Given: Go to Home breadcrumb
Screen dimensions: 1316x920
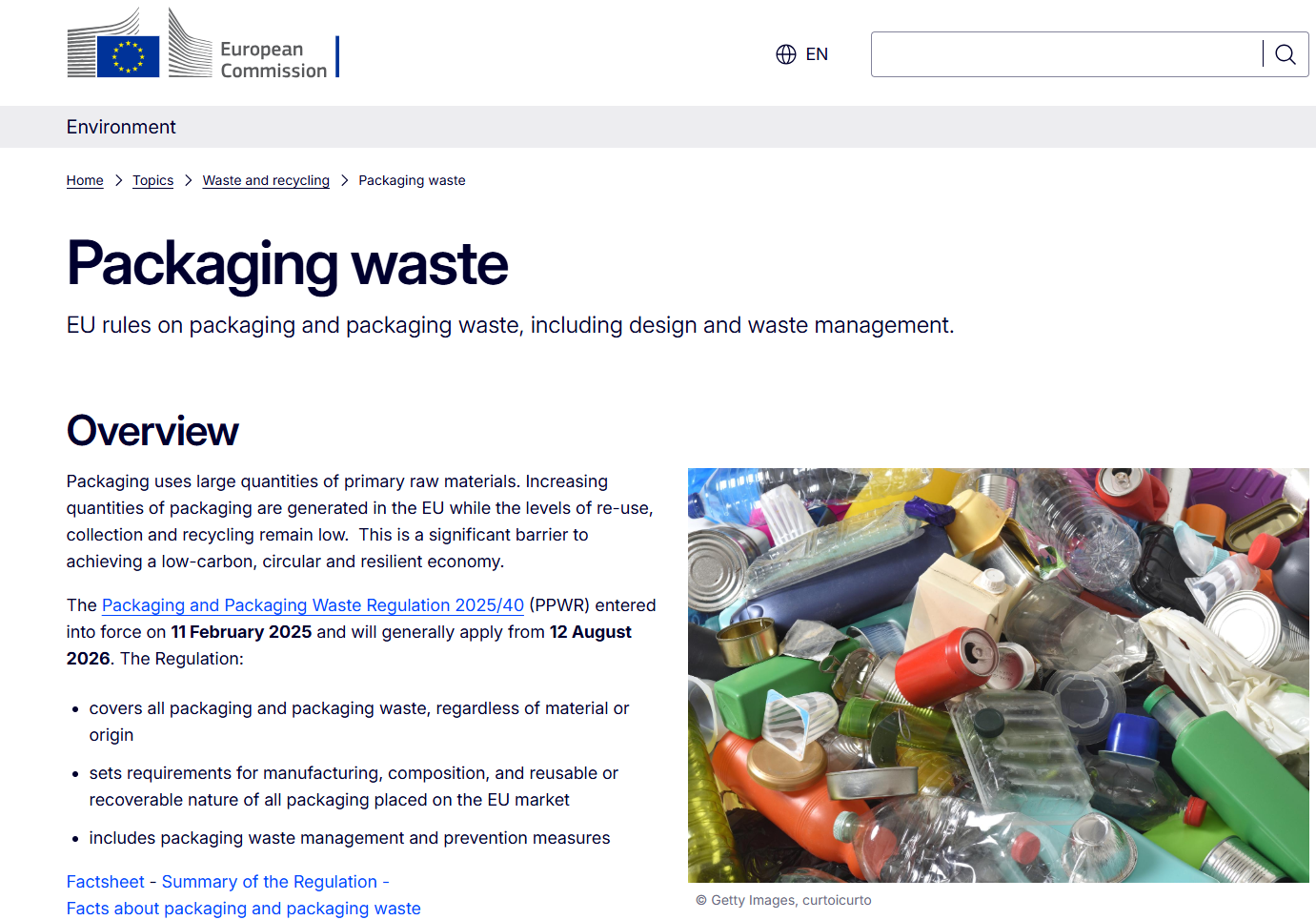Looking at the screenshot, I should click(x=85, y=180).
